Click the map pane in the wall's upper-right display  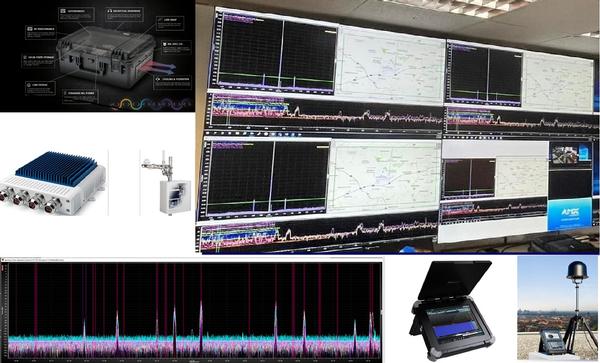558,82
